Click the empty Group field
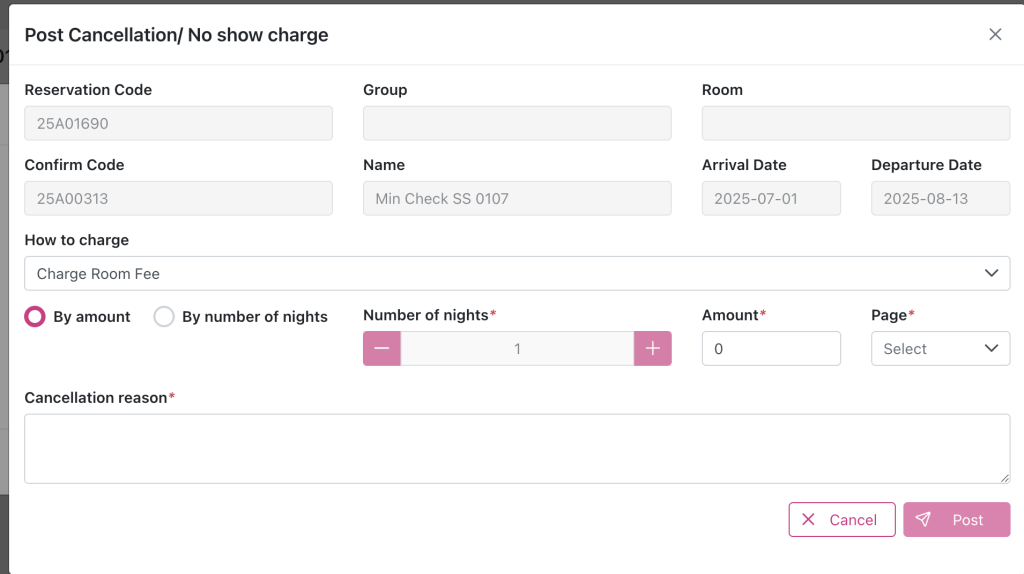Screen dimensions: 1024x574 tap(517, 124)
